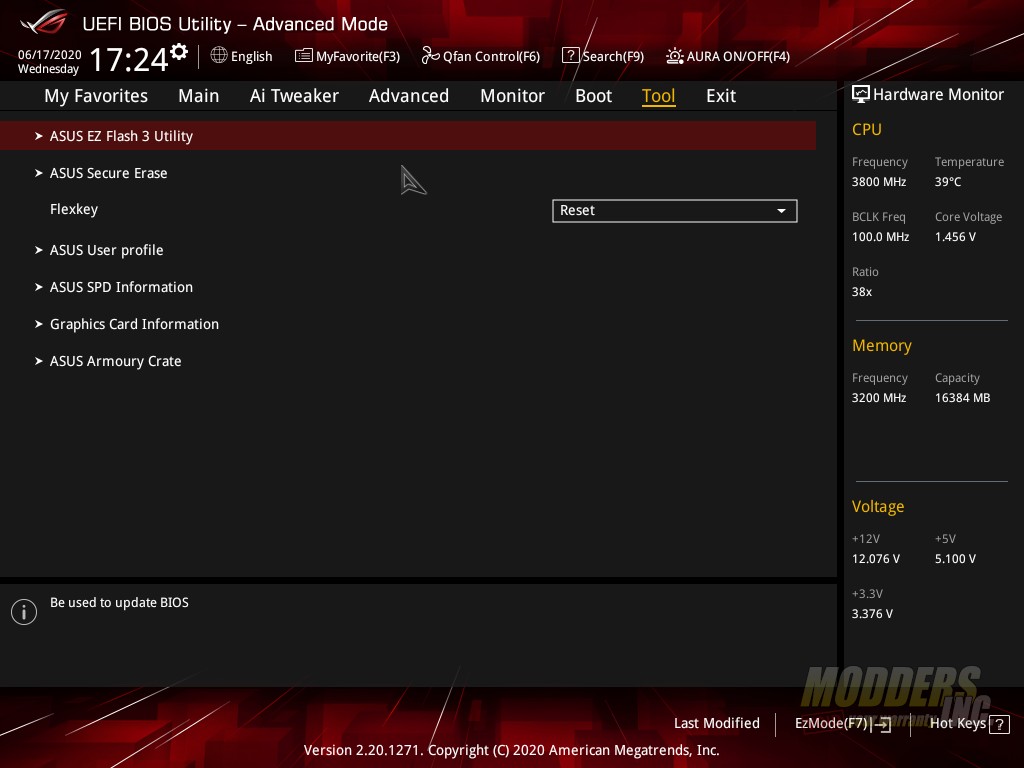Switch to the Ai Tweaker tab
The height and width of the screenshot is (768, 1024).
coord(294,96)
